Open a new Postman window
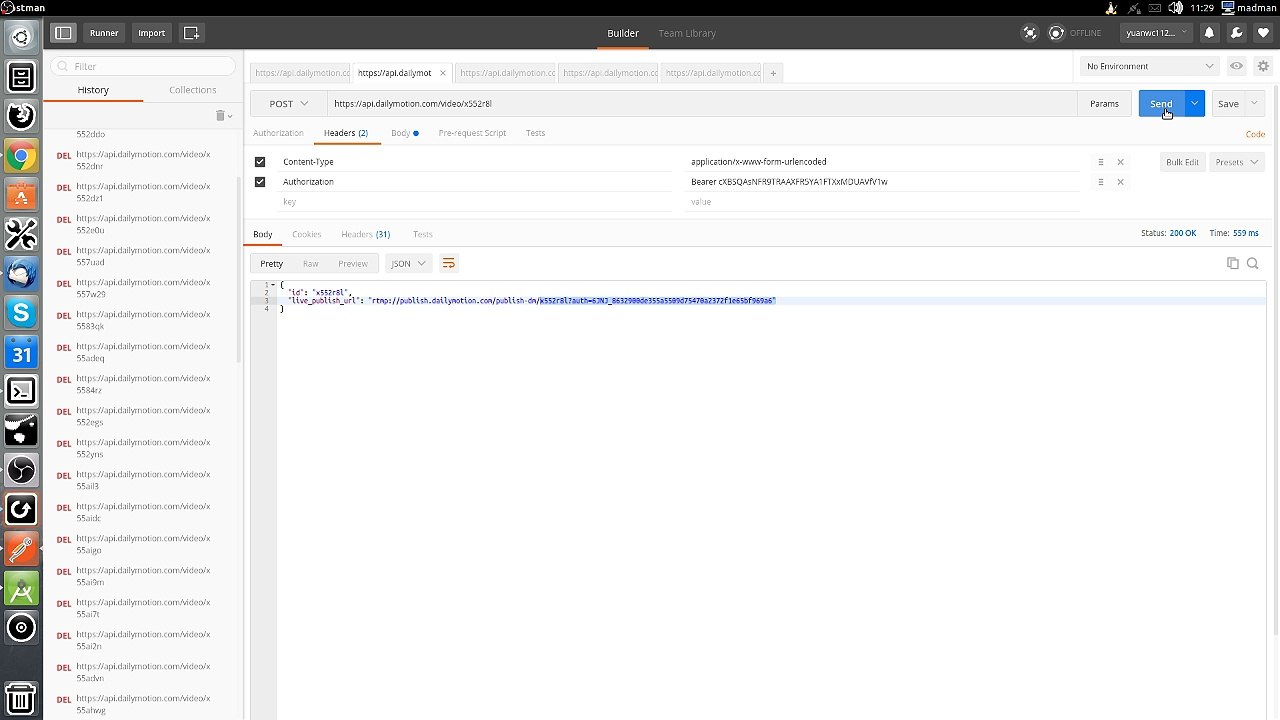Viewport: 1280px width, 720px height. pyautogui.click(x=191, y=33)
